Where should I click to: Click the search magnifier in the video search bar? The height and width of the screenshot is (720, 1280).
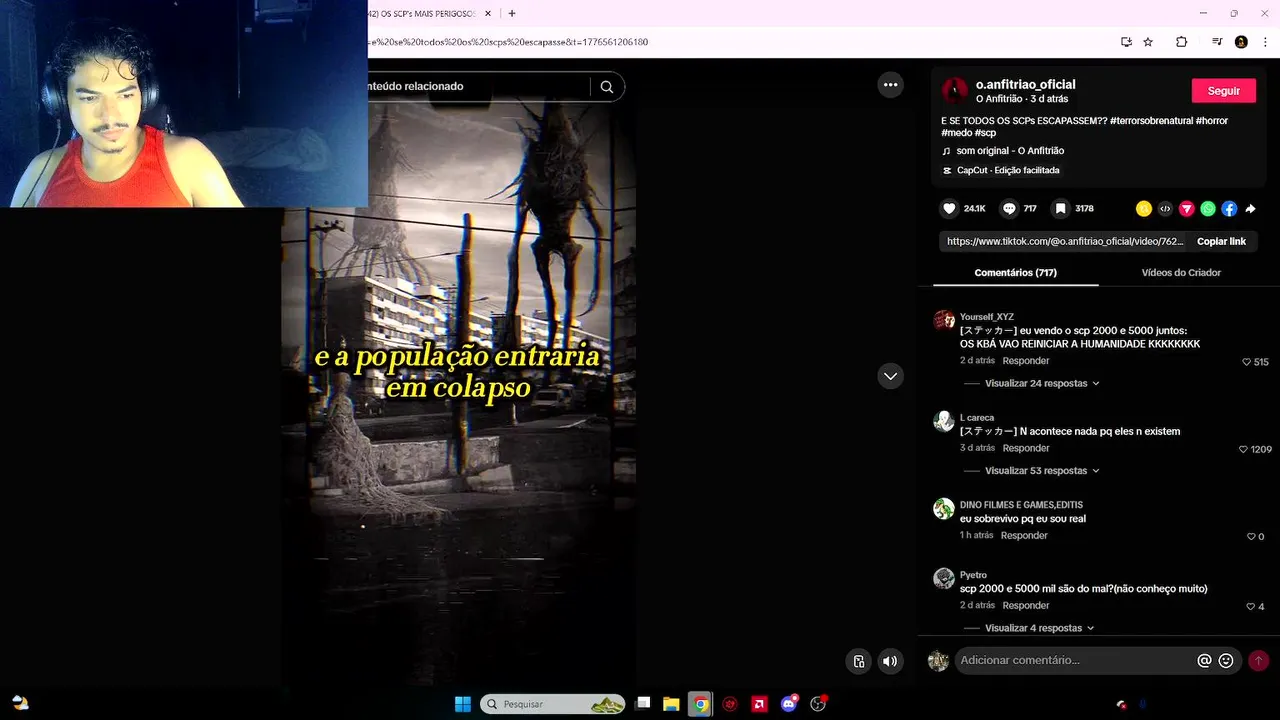click(607, 87)
